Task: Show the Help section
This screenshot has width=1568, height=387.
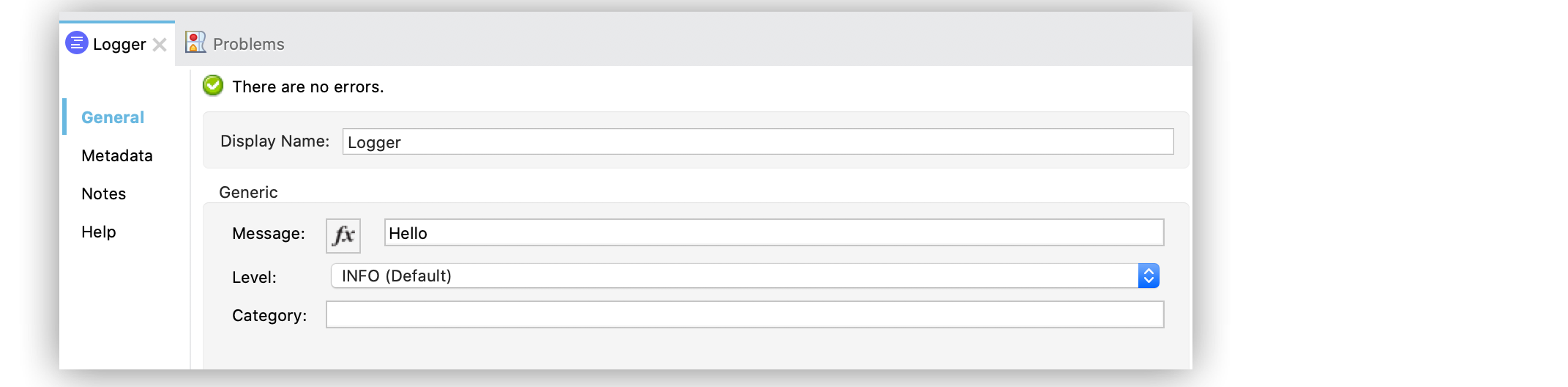Action: pyautogui.click(x=99, y=232)
